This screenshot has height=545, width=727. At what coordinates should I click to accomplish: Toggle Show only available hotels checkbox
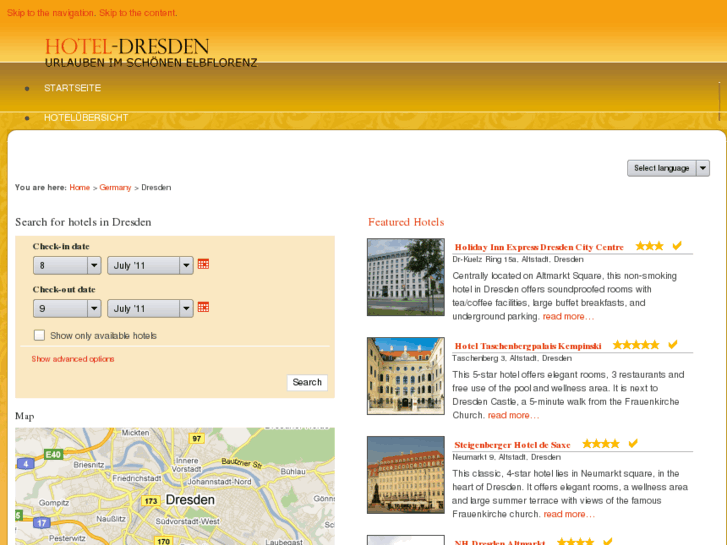(39, 335)
